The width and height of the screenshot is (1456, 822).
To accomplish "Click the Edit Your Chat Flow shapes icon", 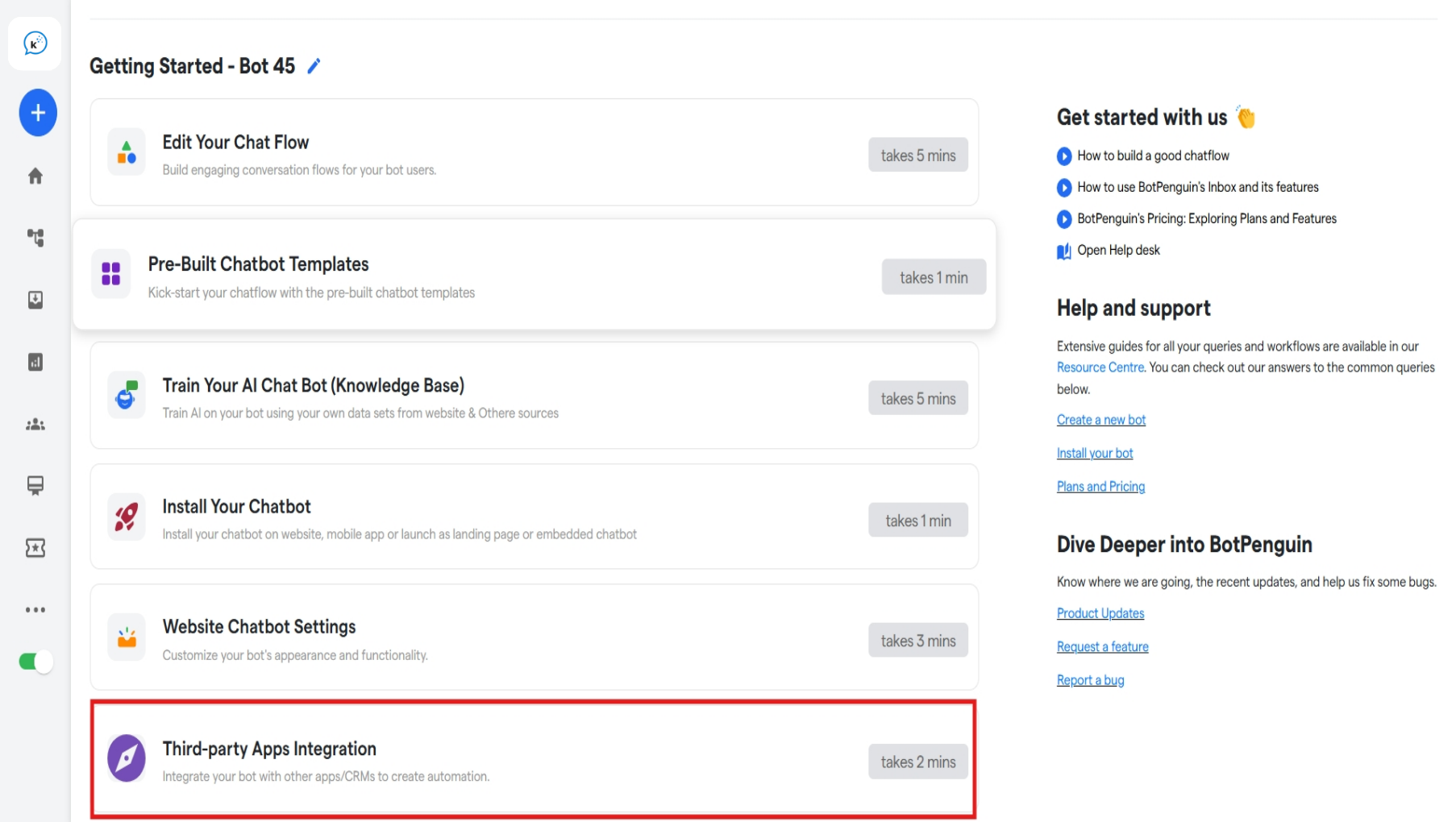I will [x=127, y=152].
